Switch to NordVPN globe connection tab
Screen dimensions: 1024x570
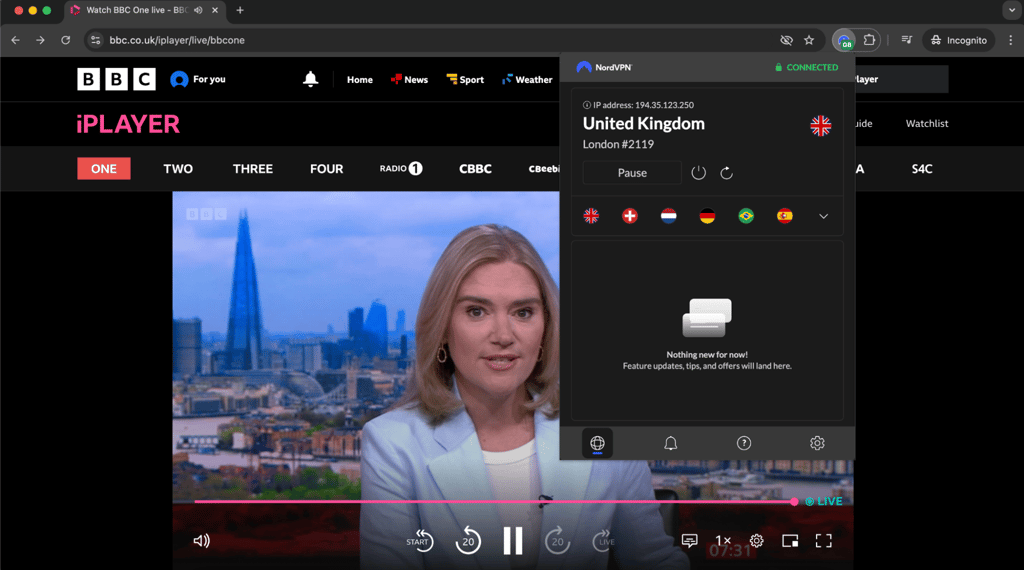597,443
